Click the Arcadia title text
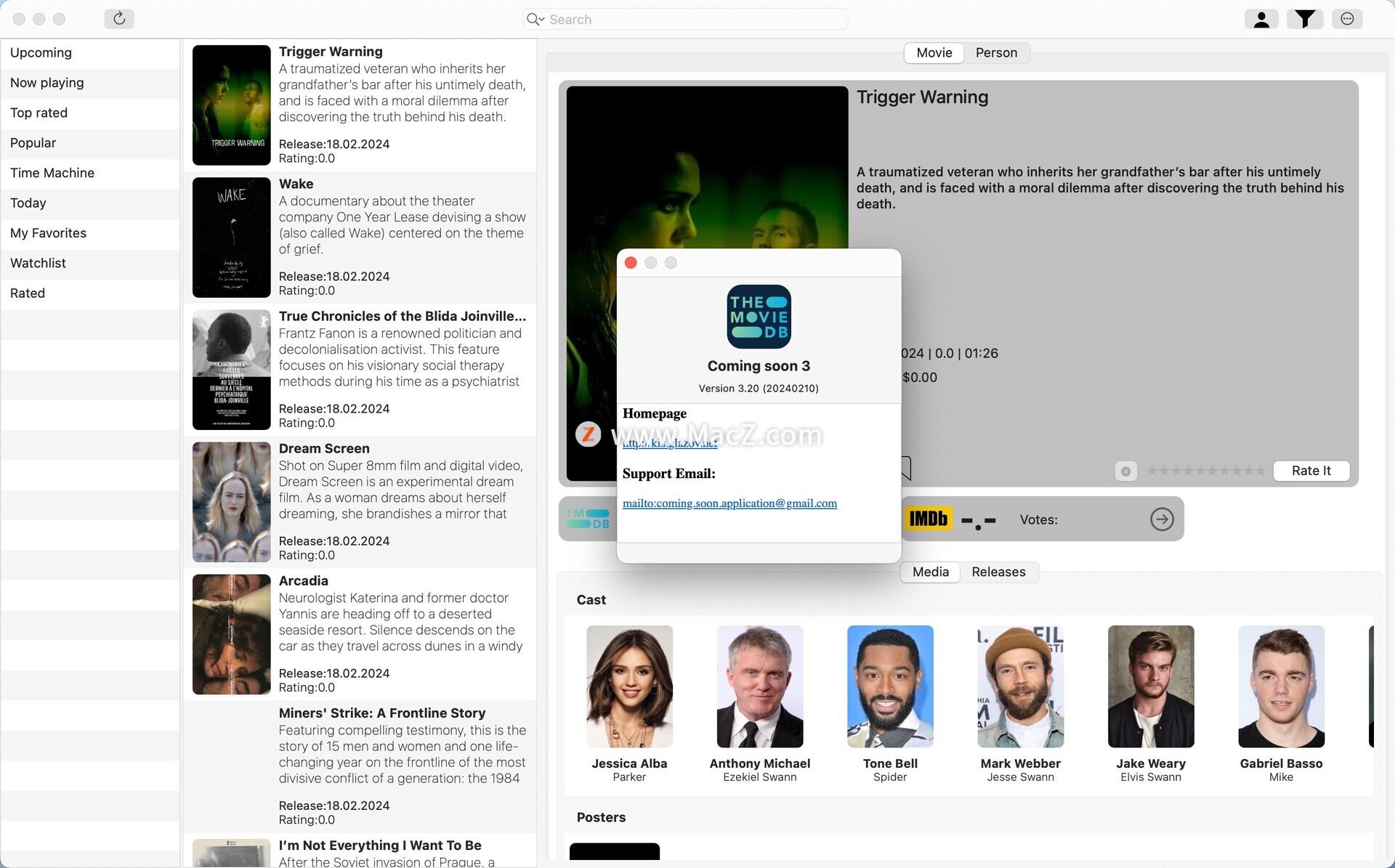The height and width of the screenshot is (868, 1395). coord(304,581)
